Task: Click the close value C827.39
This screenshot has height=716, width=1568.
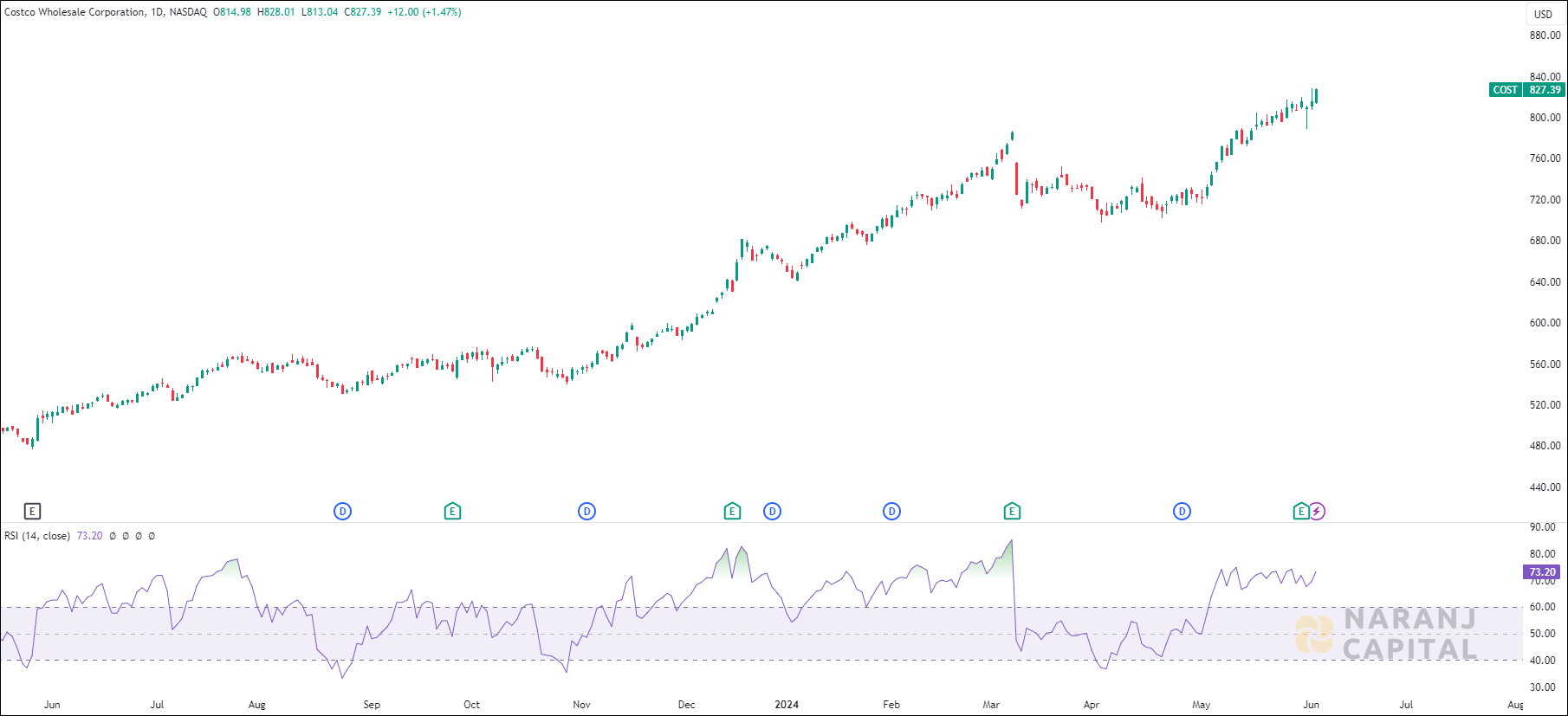Action: pos(363,12)
